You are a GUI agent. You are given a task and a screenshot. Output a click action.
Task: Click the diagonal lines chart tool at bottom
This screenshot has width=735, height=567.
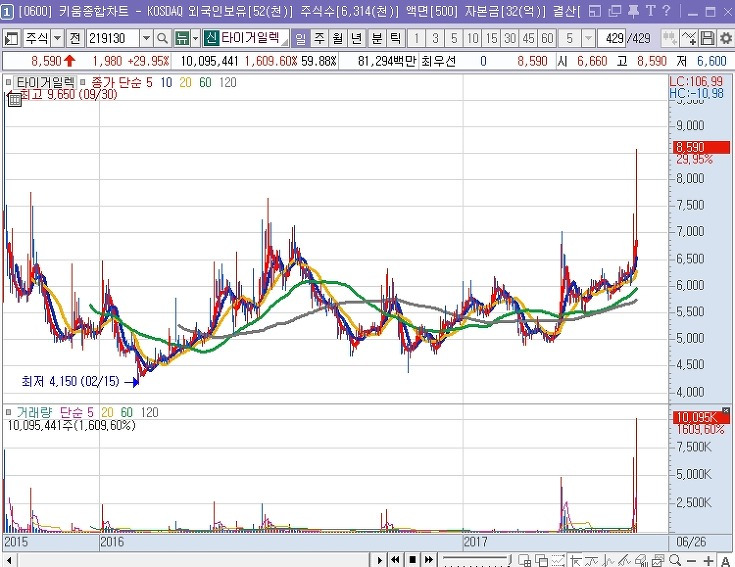624,560
